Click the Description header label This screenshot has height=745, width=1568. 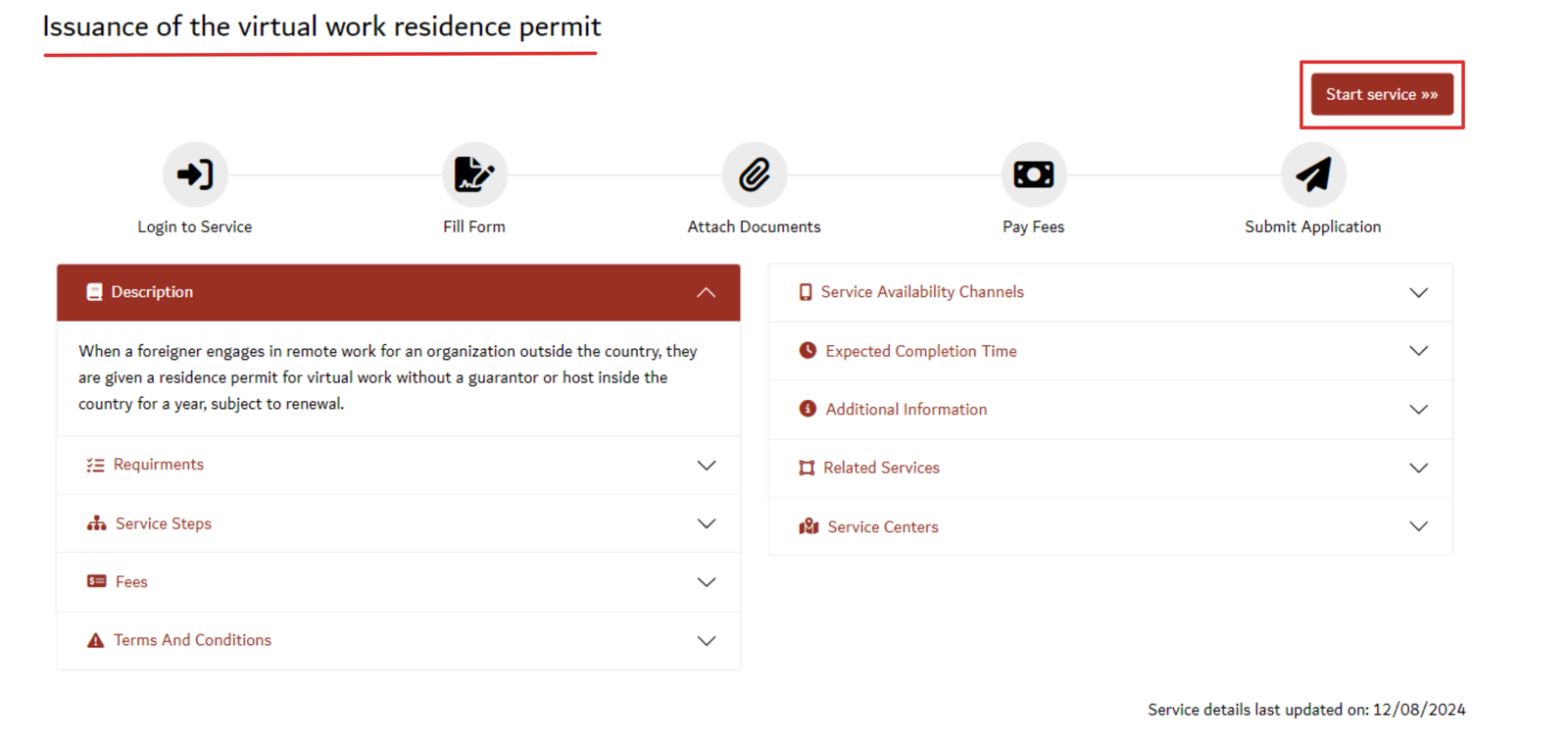coord(152,292)
